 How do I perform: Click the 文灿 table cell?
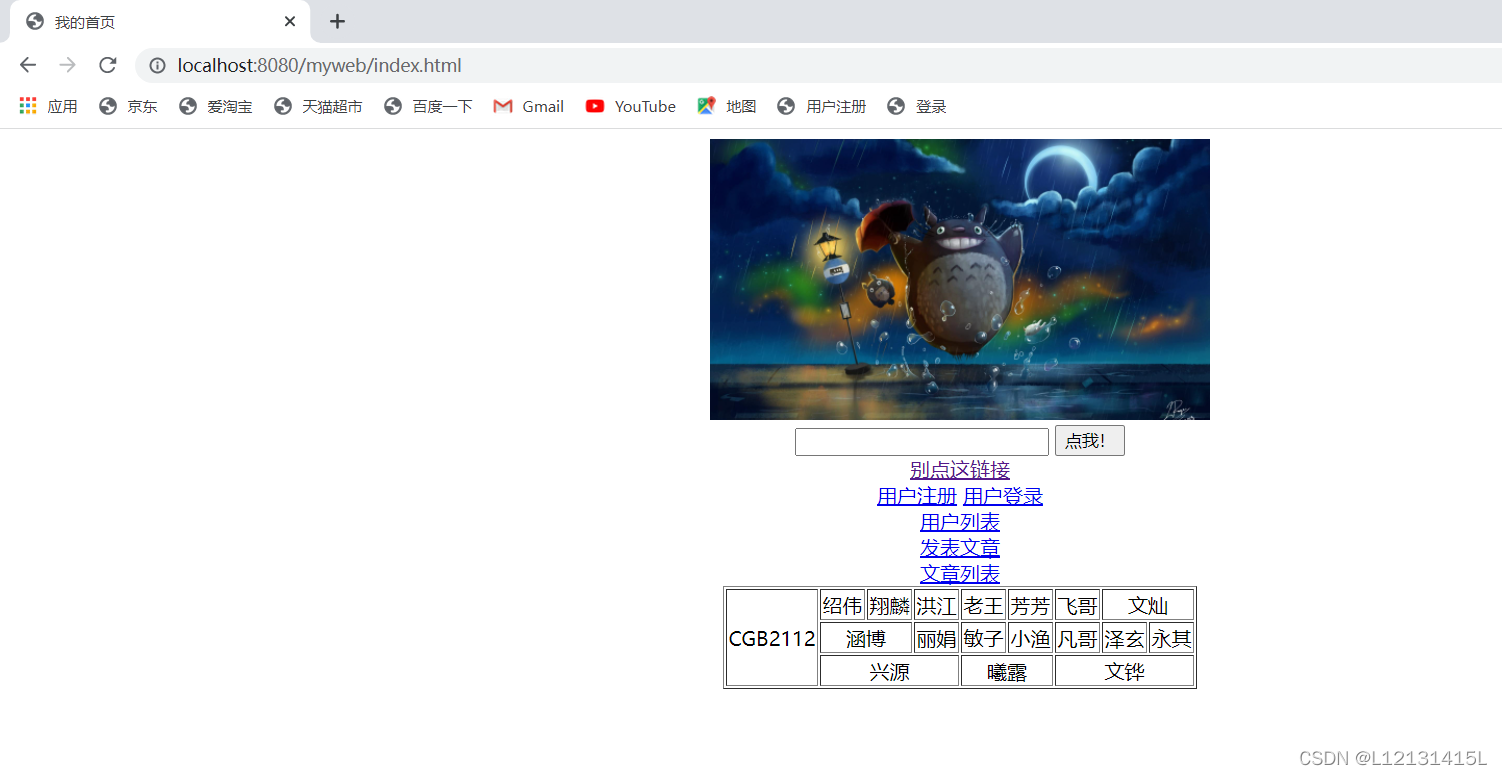(1148, 605)
